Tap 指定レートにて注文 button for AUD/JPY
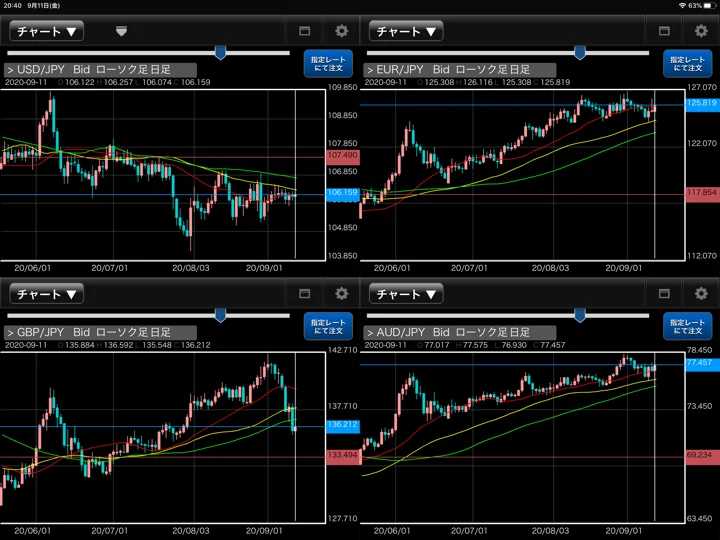Image resolution: width=720 pixels, height=540 pixels. pyautogui.click(x=688, y=326)
